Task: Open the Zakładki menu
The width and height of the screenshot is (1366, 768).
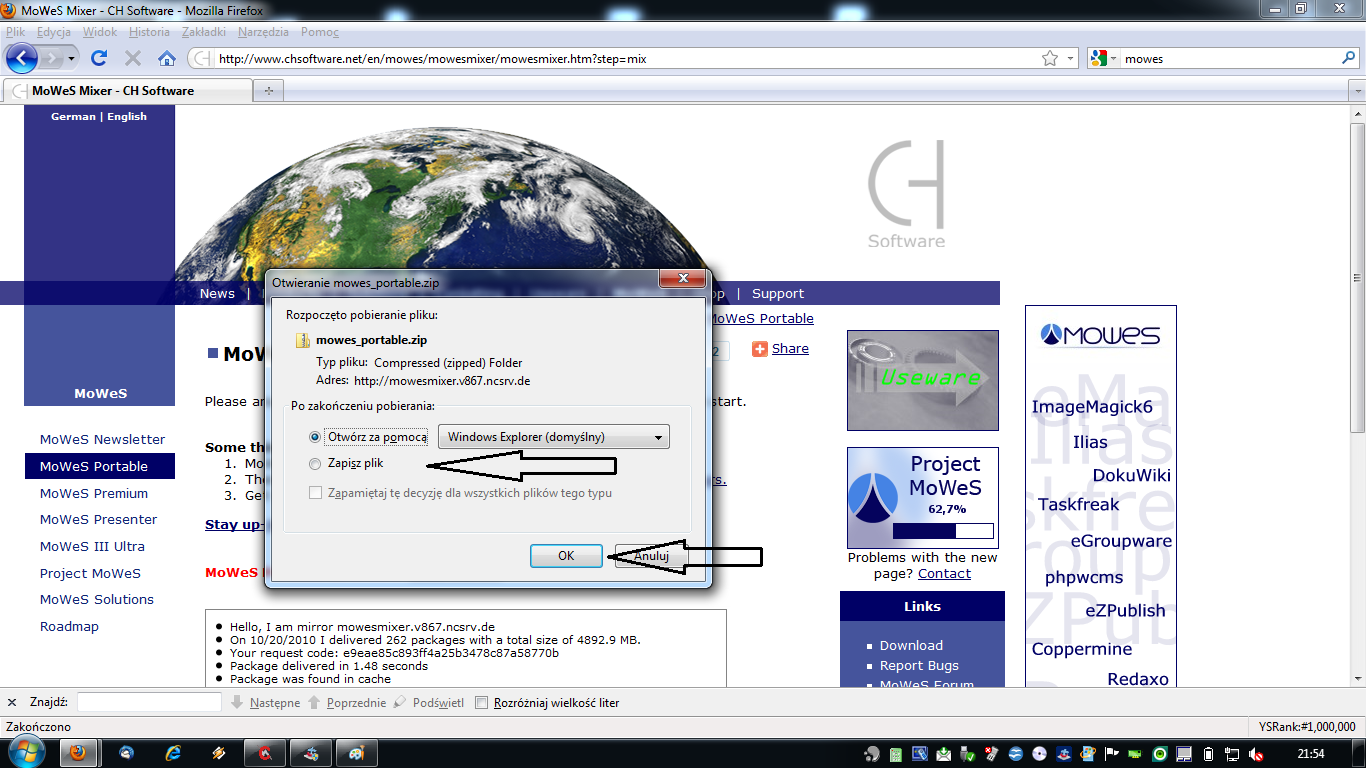Action: click(204, 32)
